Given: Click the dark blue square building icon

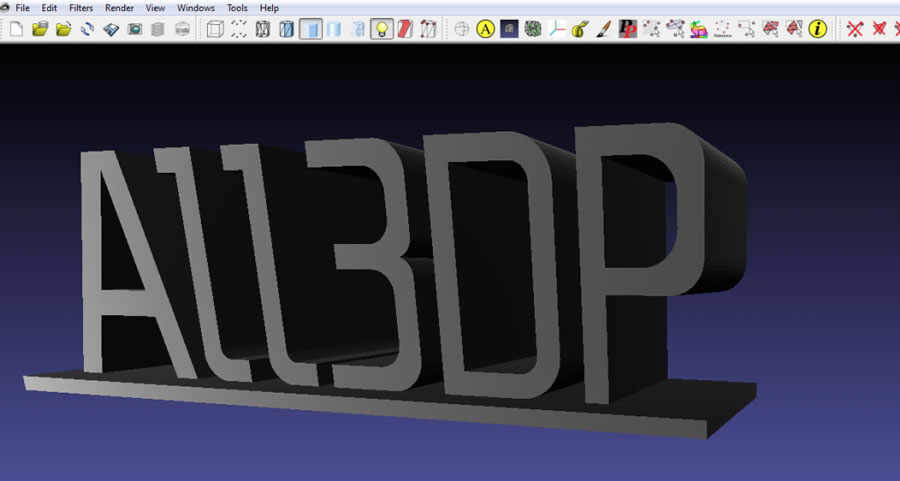Looking at the screenshot, I should (x=509, y=29).
